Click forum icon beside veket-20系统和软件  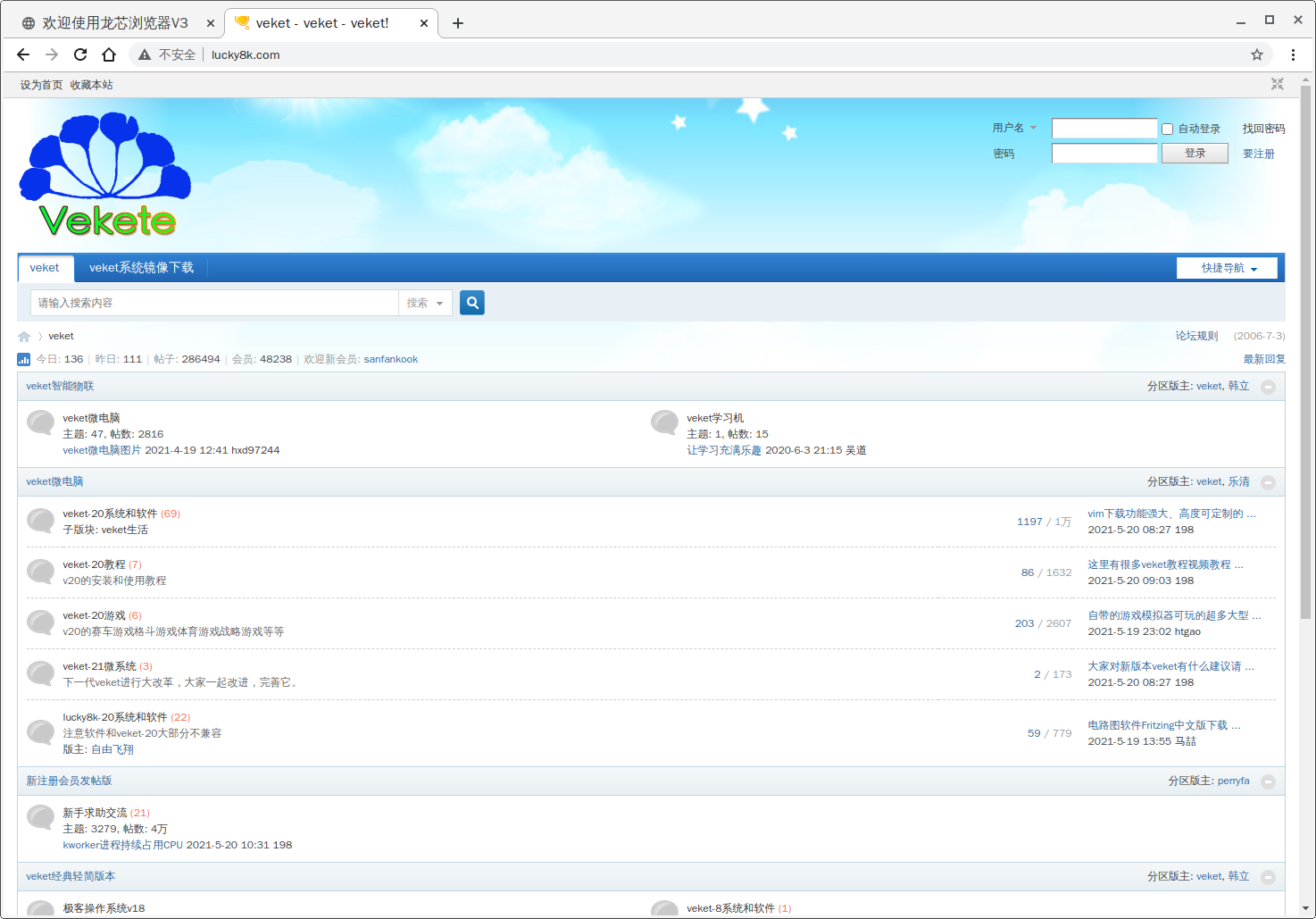click(41, 520)
